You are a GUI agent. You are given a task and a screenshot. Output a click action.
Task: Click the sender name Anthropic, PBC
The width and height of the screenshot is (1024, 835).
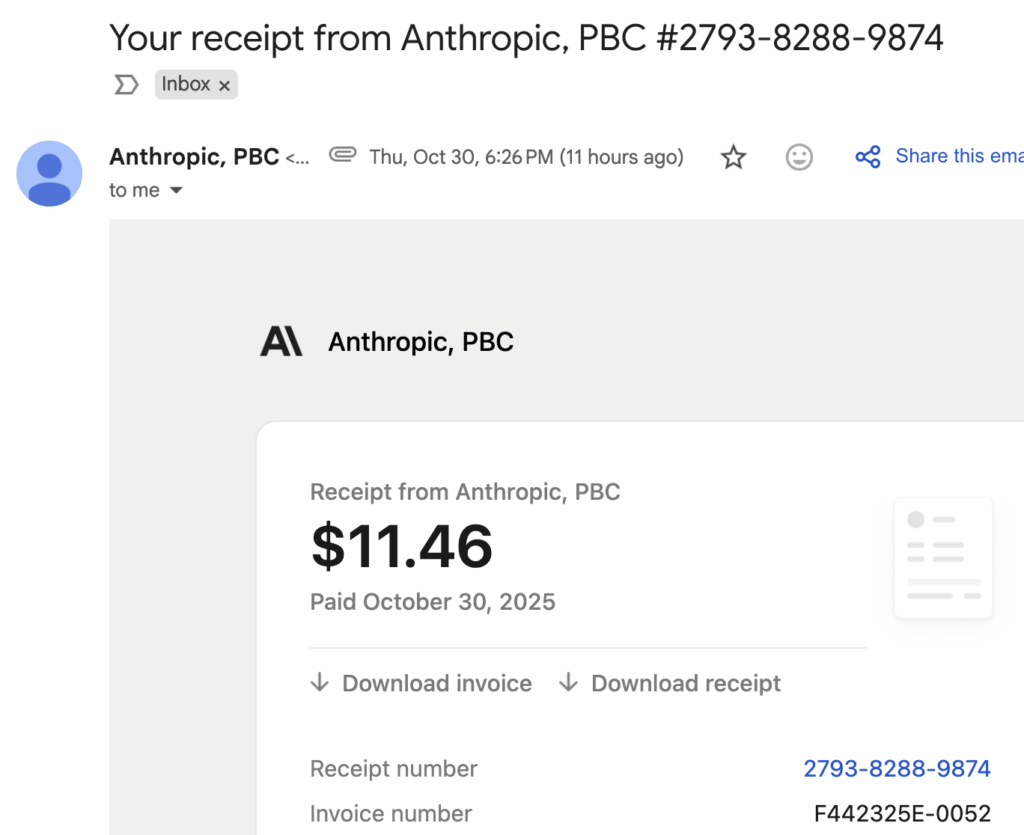tap(194, 157)
